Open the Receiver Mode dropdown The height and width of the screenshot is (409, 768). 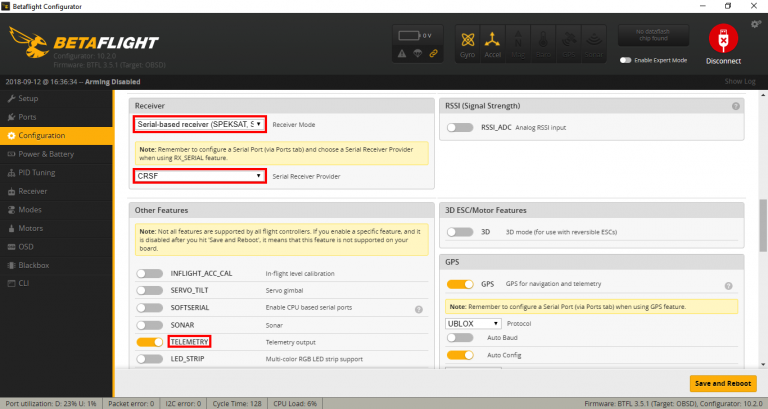(200, 124)
